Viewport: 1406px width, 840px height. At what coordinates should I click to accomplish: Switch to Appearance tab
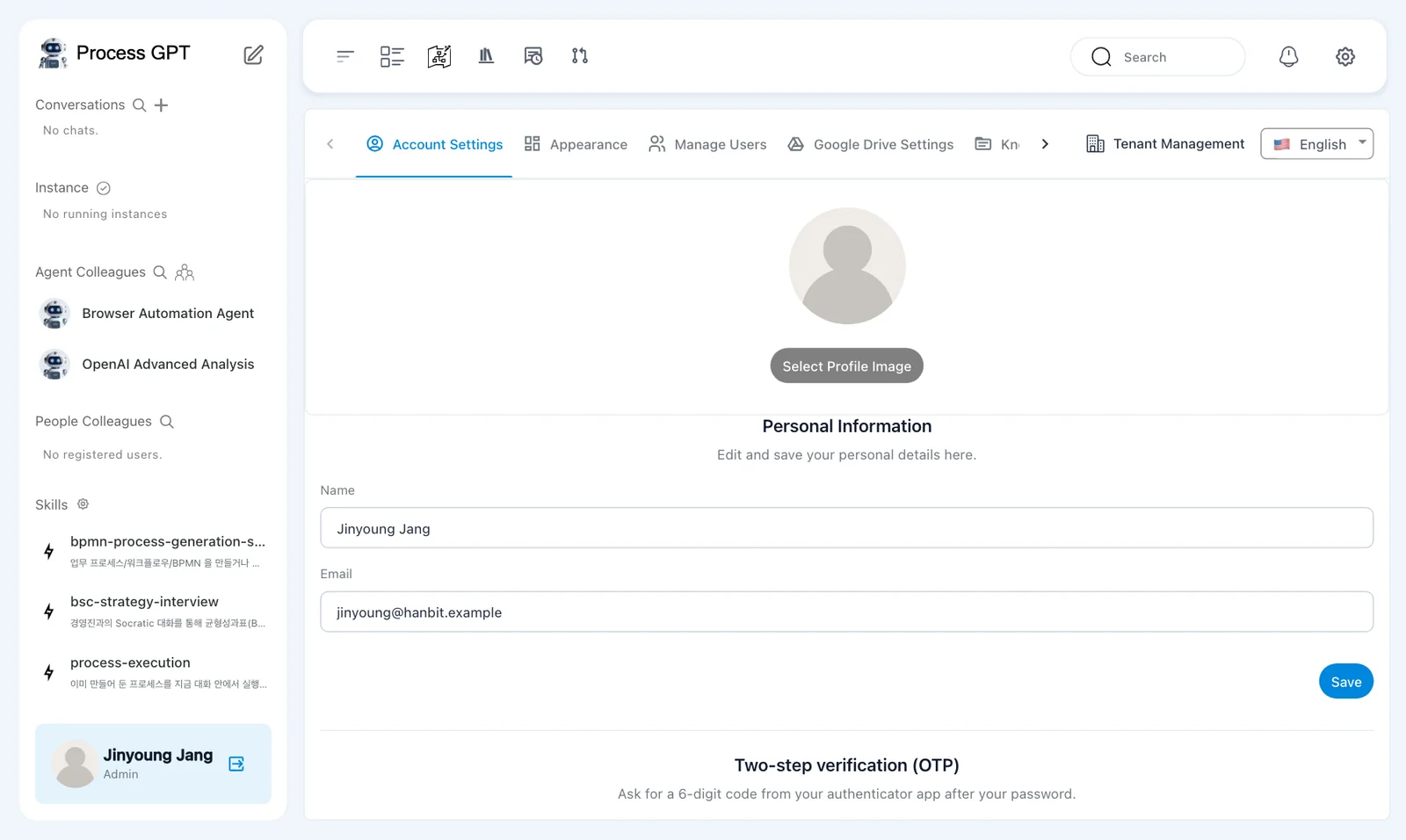pos(576,144)
